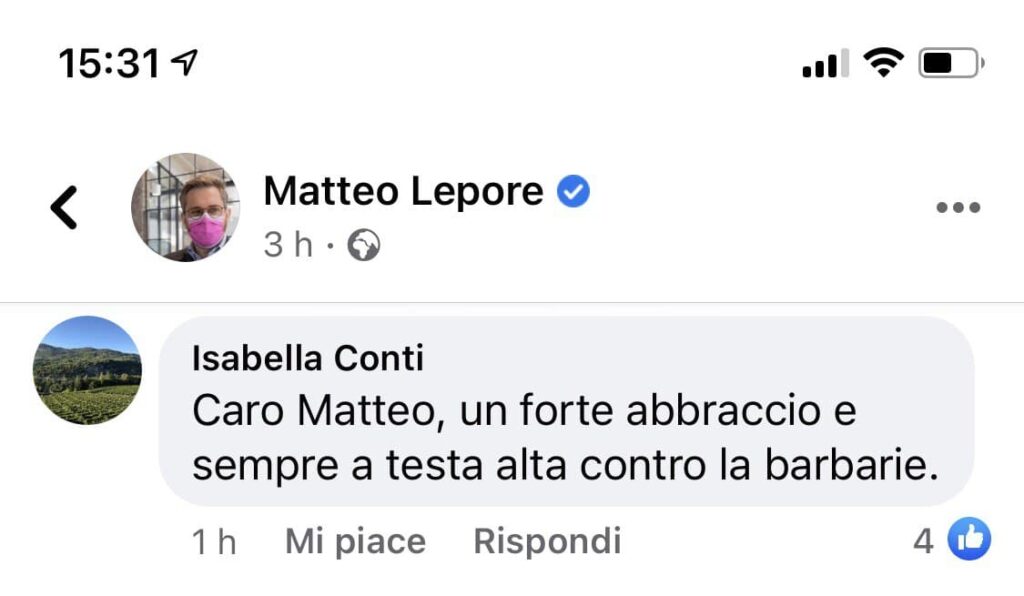Tap the globe public-audience icon

(x=363, y=245)
